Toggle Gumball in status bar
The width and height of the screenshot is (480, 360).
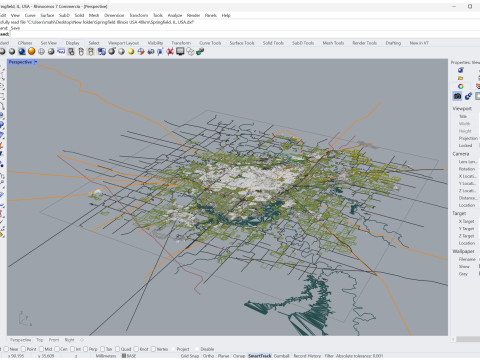click(281, 356)
